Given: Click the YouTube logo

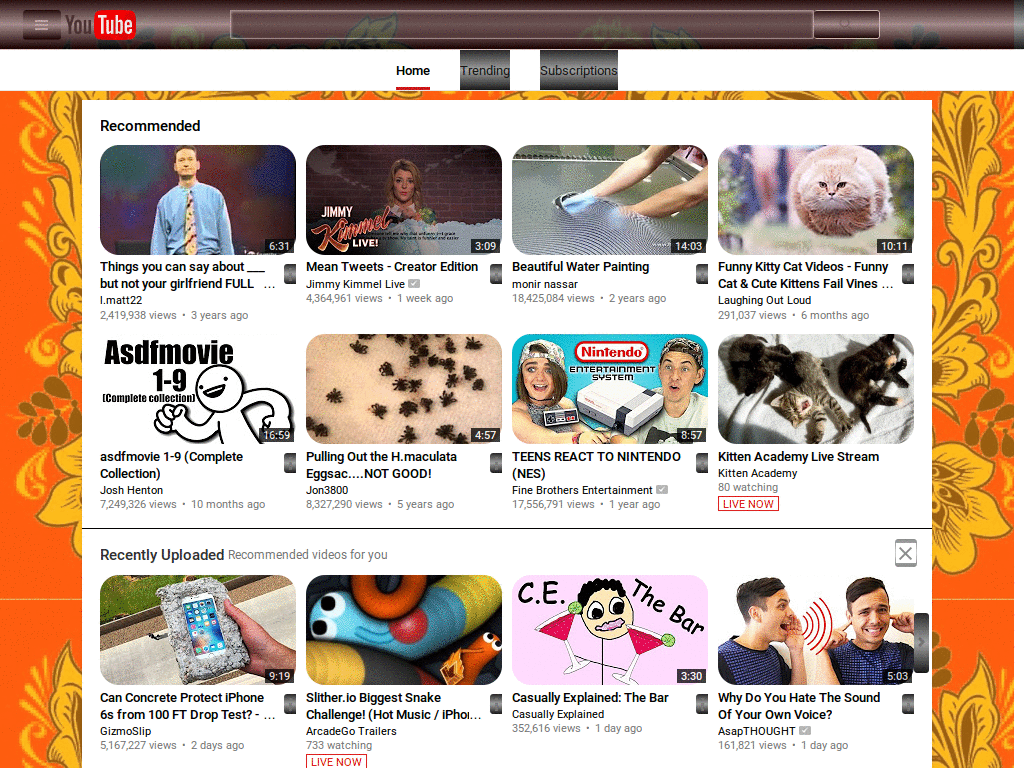Looking at the screenshot, I should tap(100, 25).
